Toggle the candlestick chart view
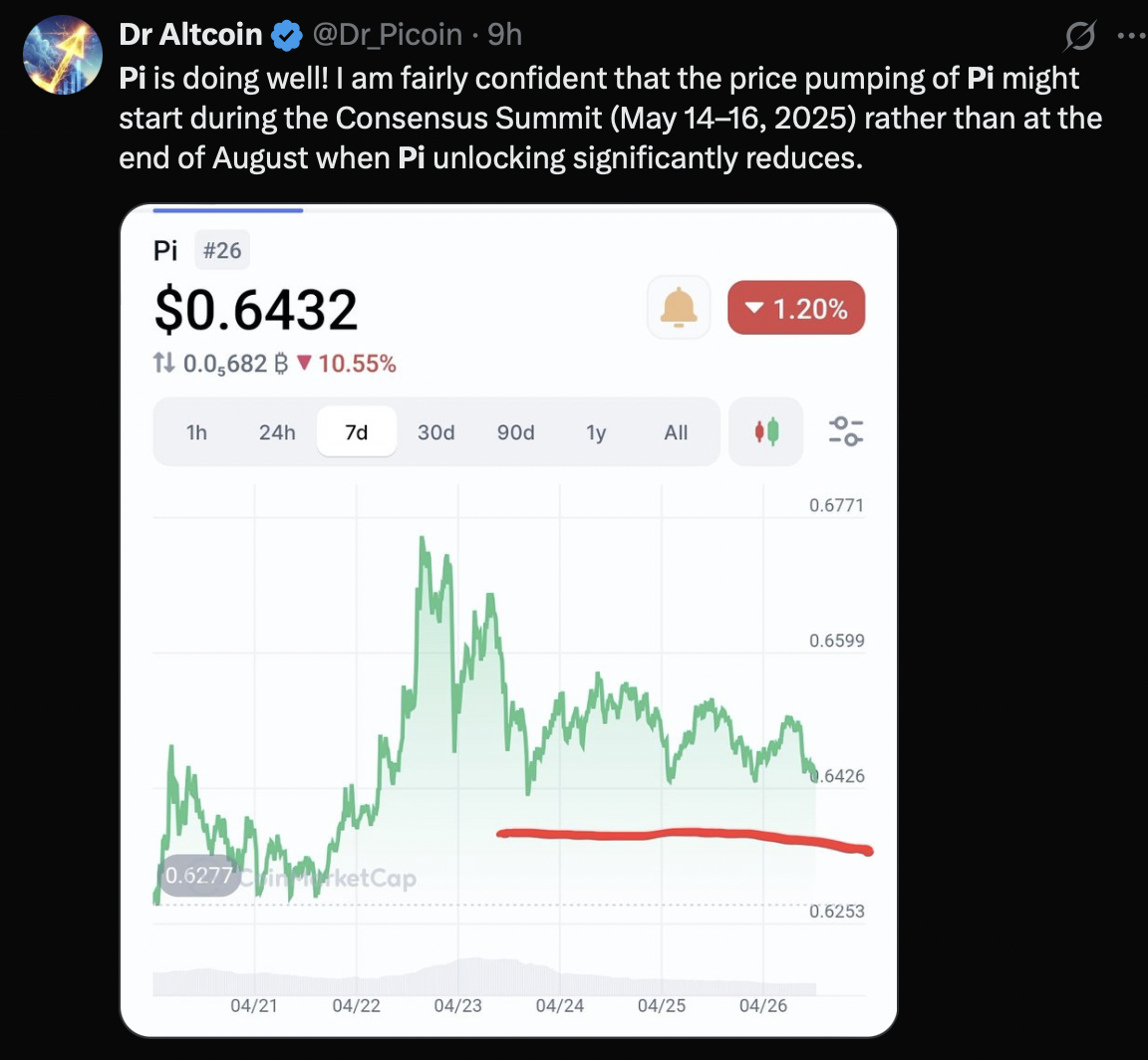The height and width of the screenshot is (1060, 1148). pos(765,431)
